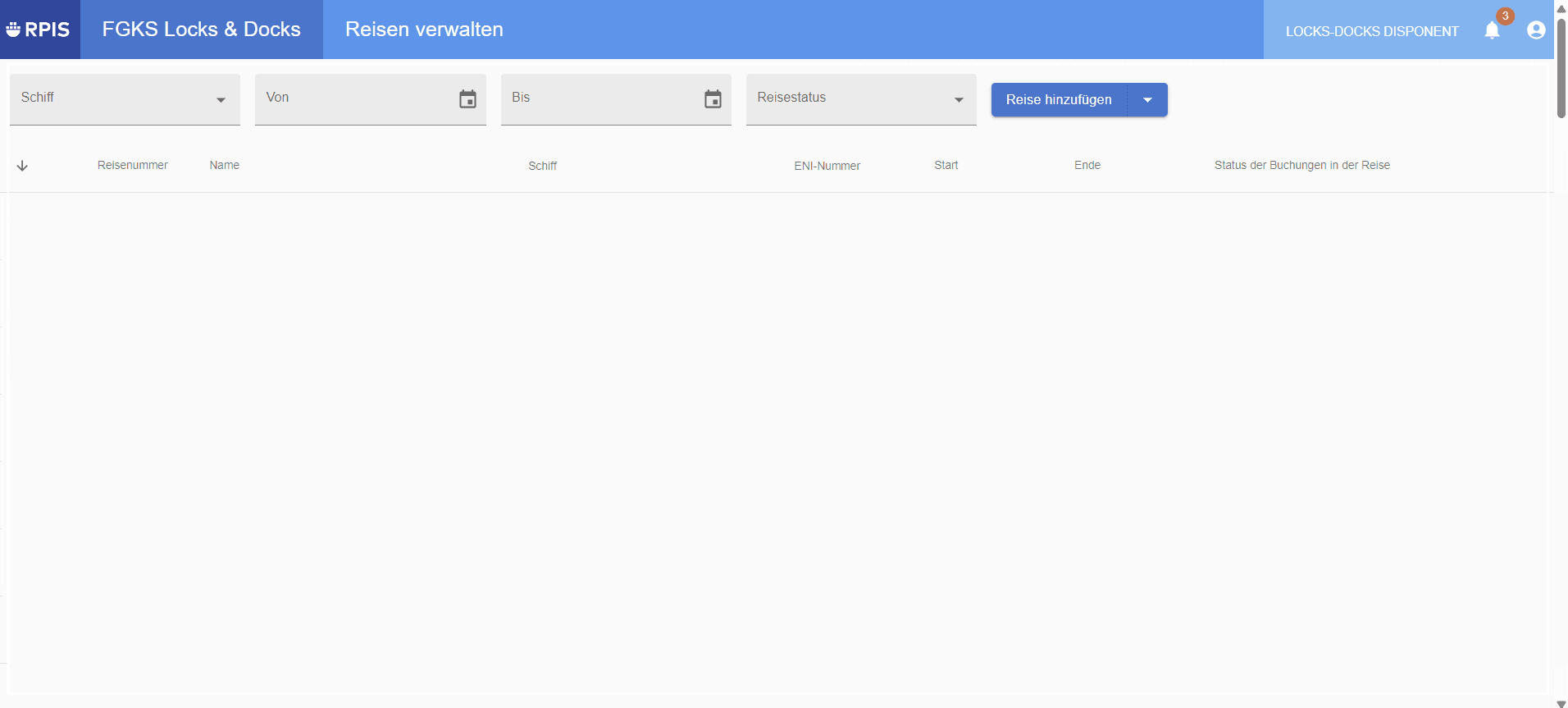
Task: Open the Bis date calendar picker
Action: coord(713,99)
